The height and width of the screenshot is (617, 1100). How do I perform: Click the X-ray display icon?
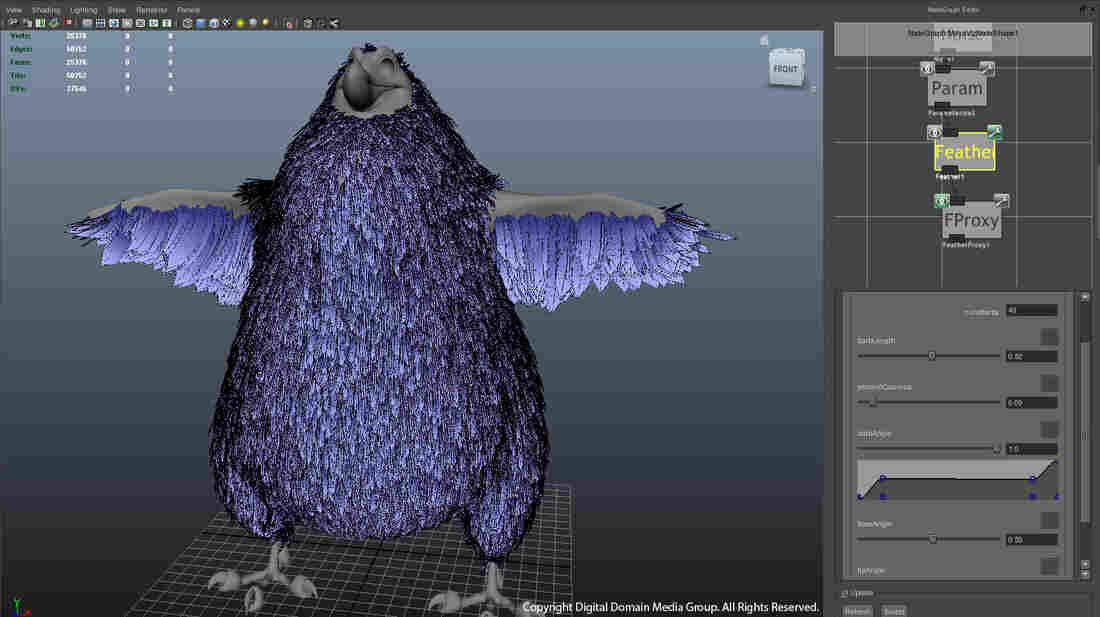308,23
